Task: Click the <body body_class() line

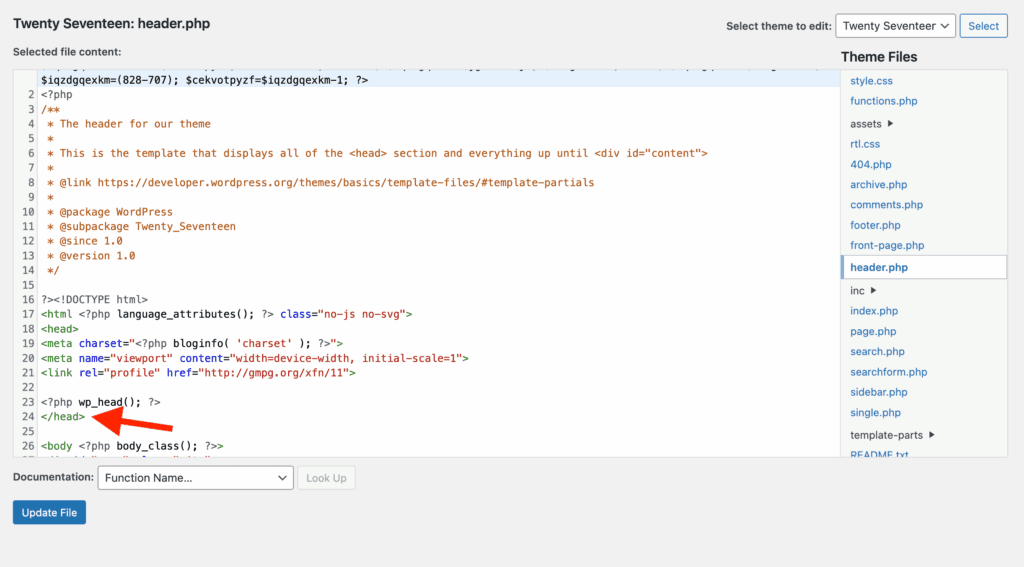Action: pos(132,446)
